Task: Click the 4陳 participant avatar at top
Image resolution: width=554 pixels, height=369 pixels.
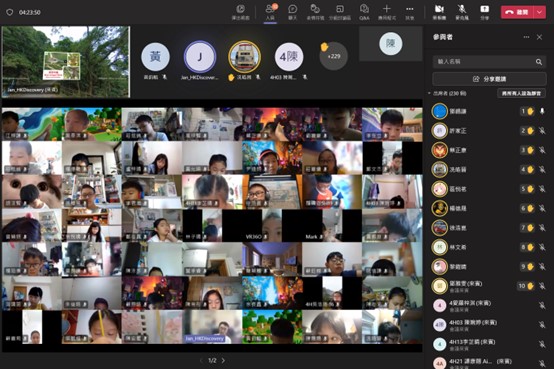Action: click(x=289, y=57)
